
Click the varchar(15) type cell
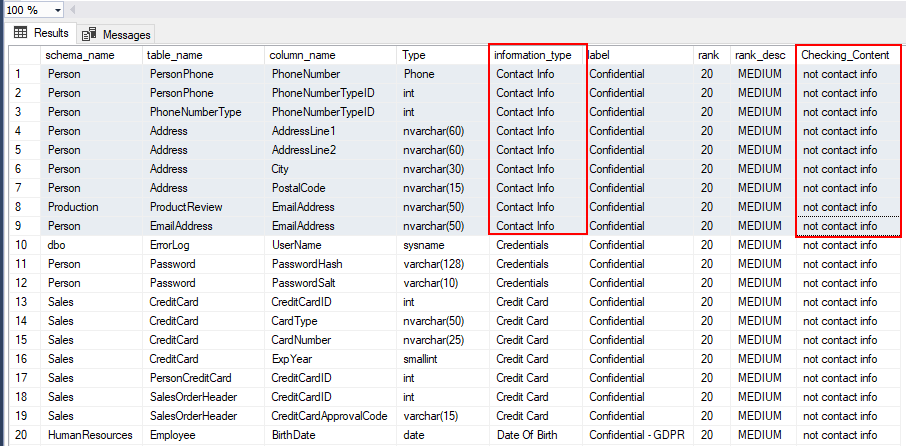(443, 416)
